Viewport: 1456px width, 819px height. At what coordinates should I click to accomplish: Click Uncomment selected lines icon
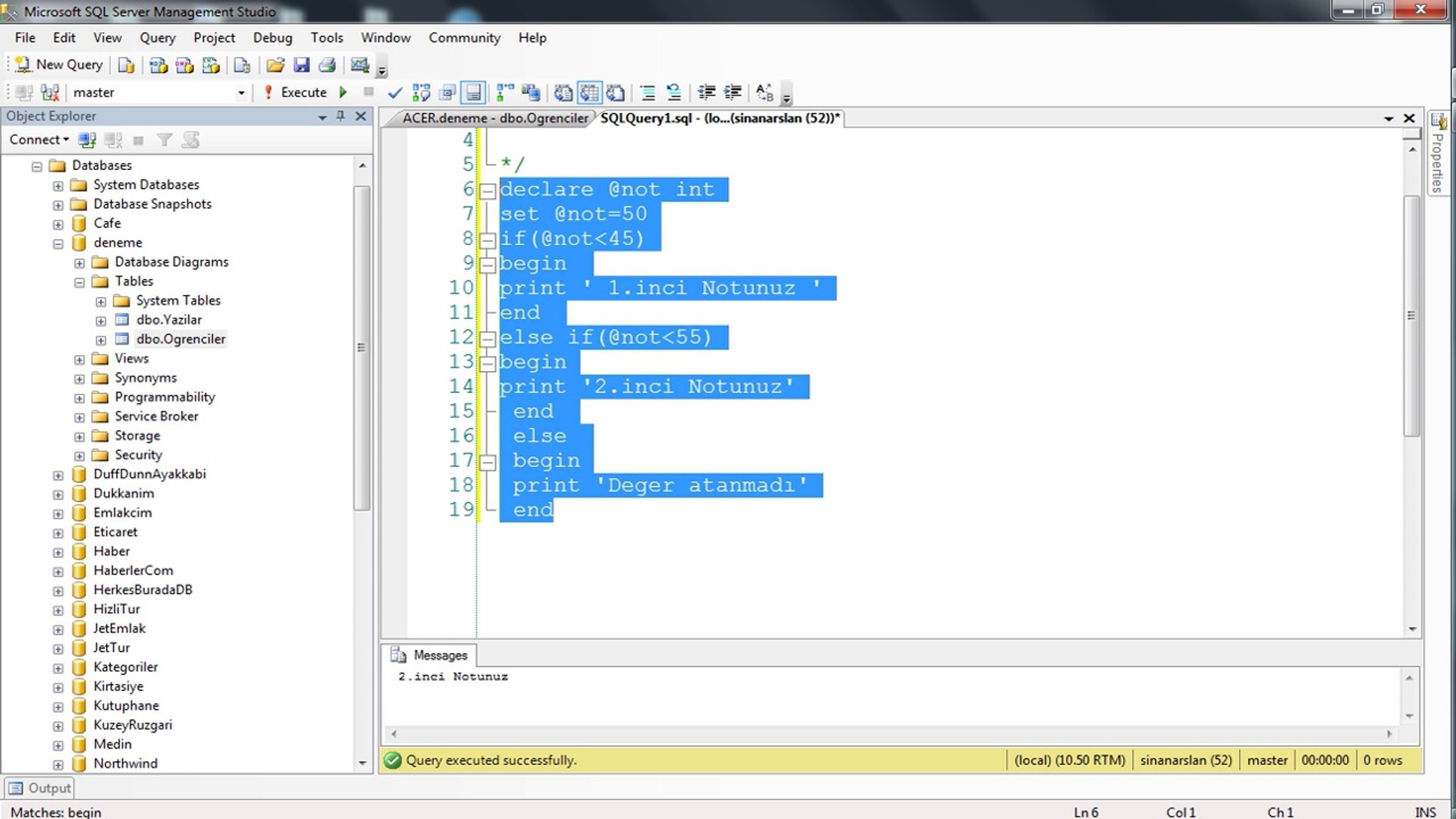tap(673, 93)
